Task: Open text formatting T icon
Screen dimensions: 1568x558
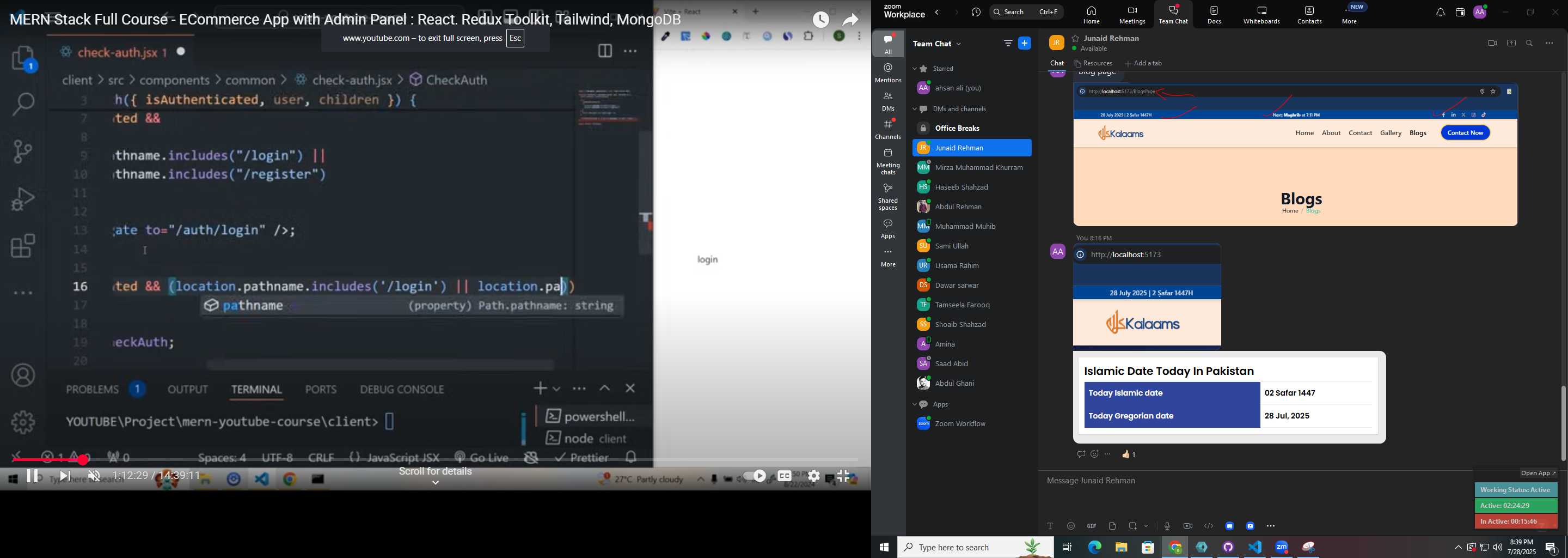Action: point(1050,526)
